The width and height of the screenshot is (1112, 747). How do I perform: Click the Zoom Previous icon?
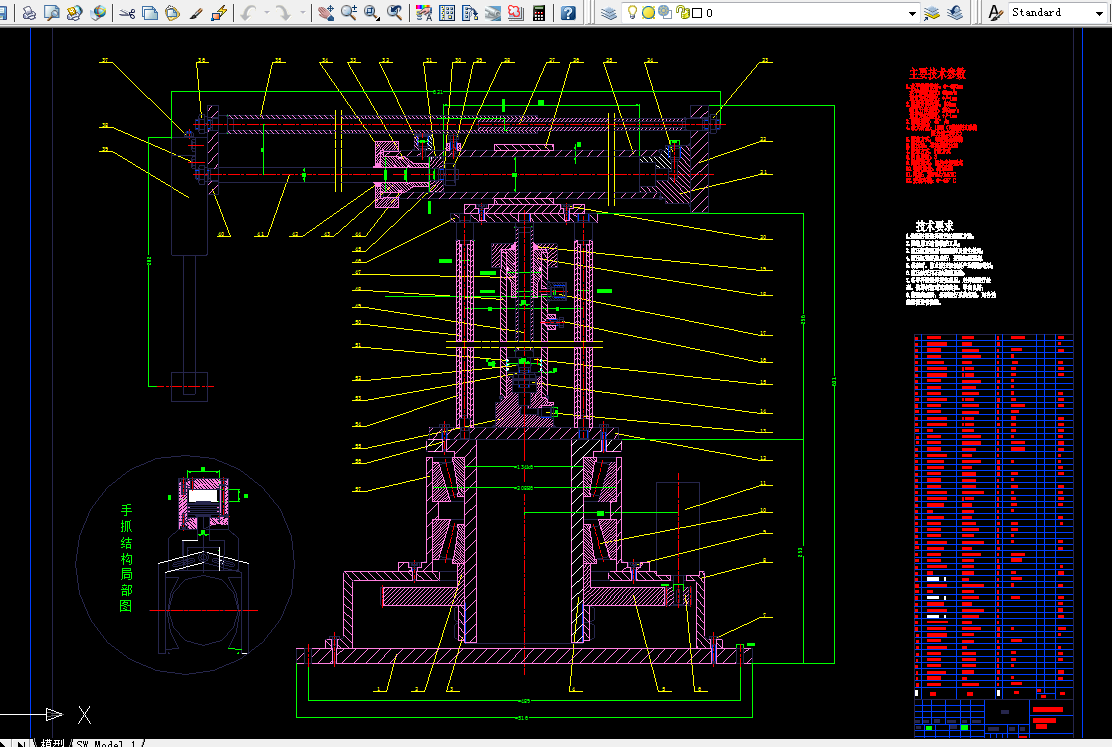(x=396, y=13)
